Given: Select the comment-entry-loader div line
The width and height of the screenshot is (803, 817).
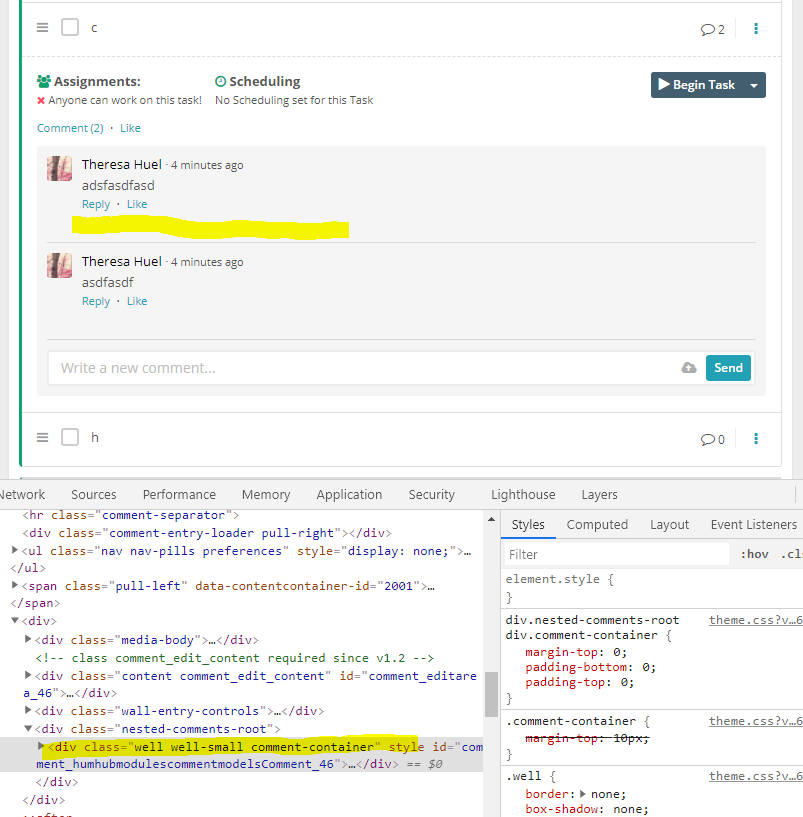Looking at the screenshot, I should pos(207,533).
